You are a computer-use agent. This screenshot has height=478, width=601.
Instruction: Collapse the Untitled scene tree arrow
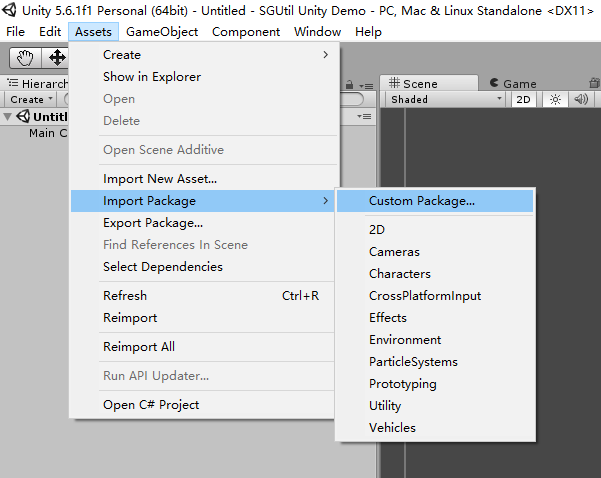tap(7, 117)
